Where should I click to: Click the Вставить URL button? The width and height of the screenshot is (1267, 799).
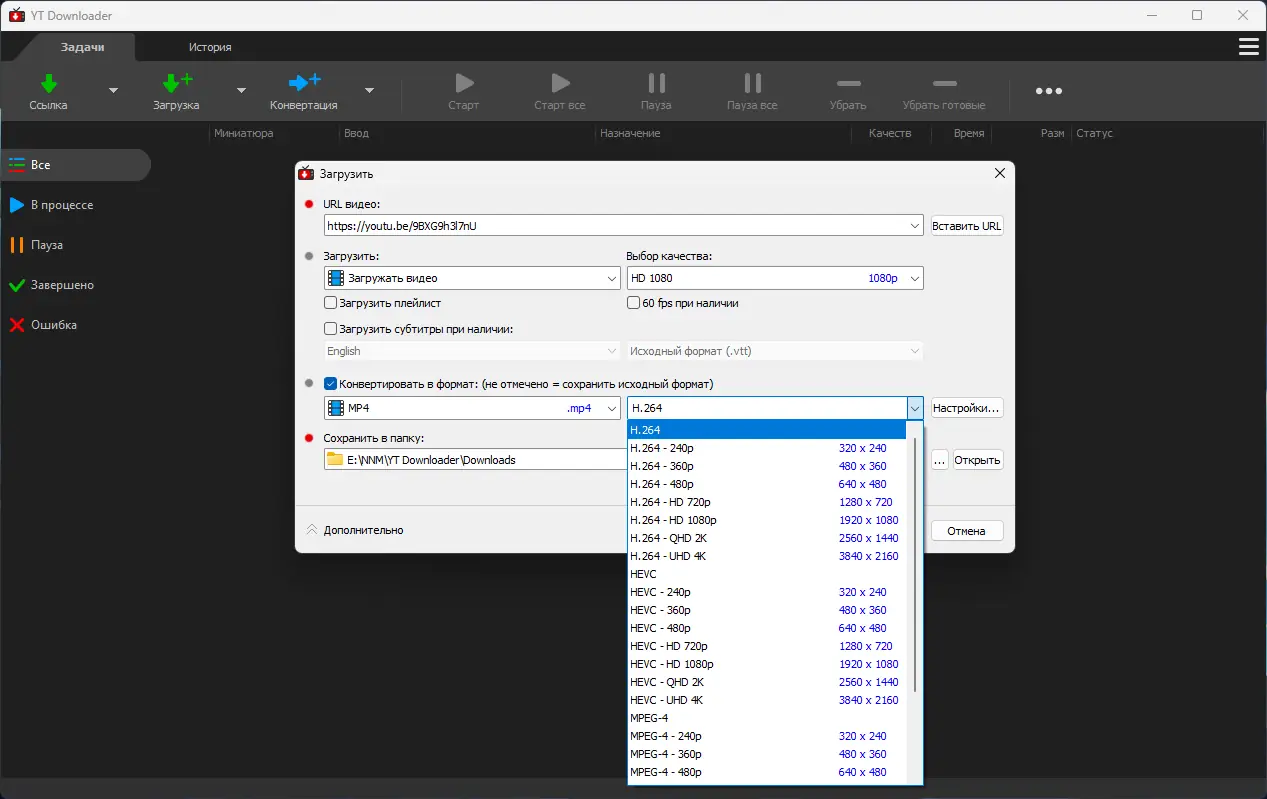pos(966,226)
